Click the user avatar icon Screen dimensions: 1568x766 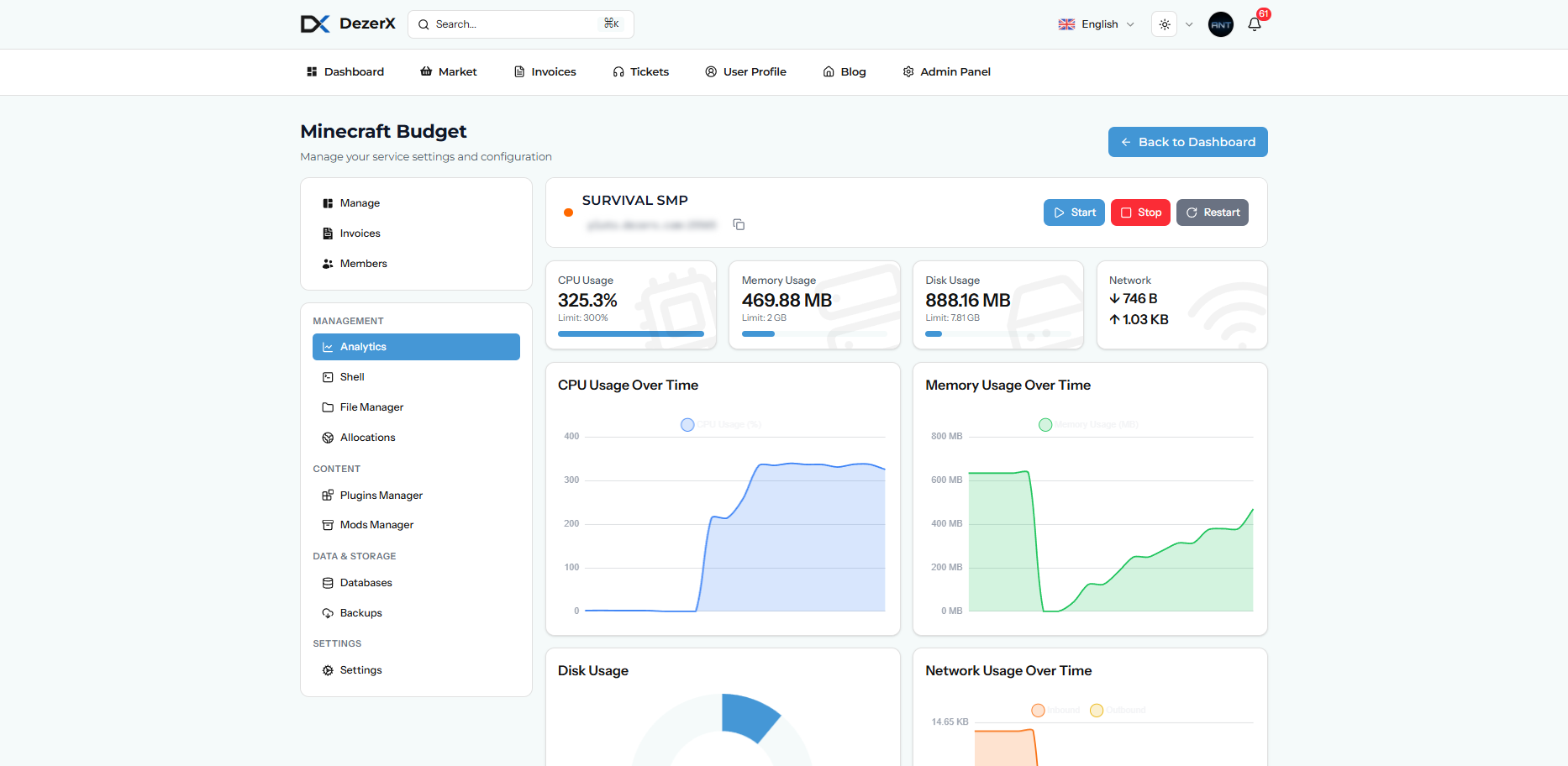[1220, 24]
